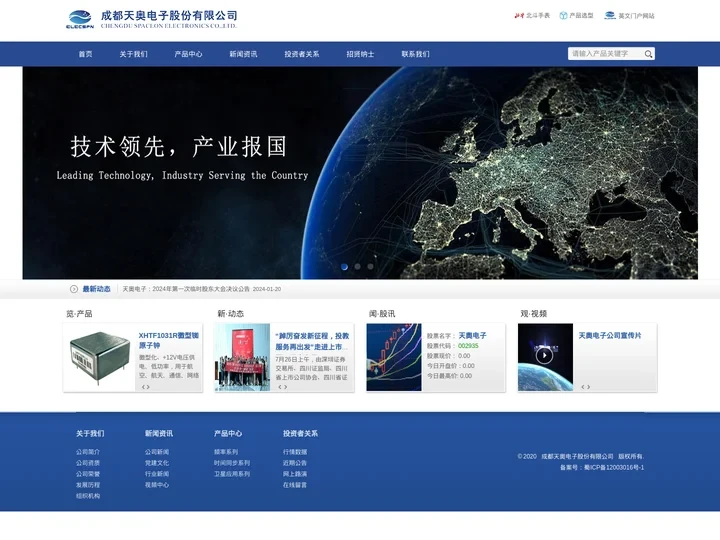Open footer heading 新闻资讯
Viewport: 720px width, 540px height.
[159, 433]
